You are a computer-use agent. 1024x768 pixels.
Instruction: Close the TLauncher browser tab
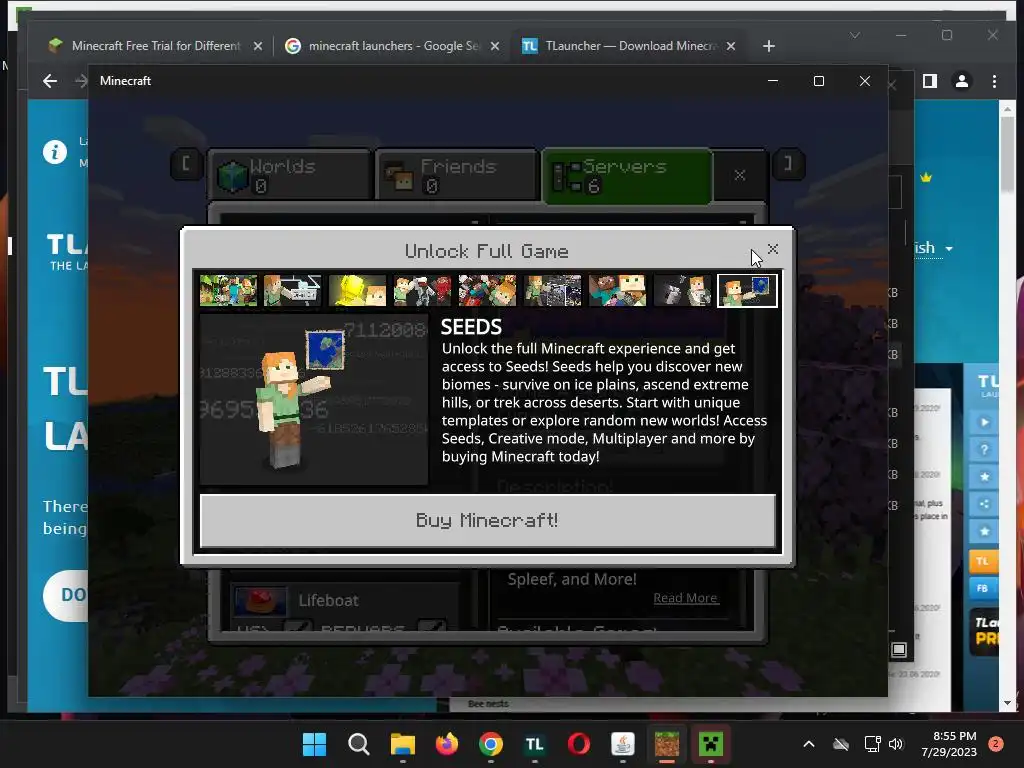(x=731, y=46)
